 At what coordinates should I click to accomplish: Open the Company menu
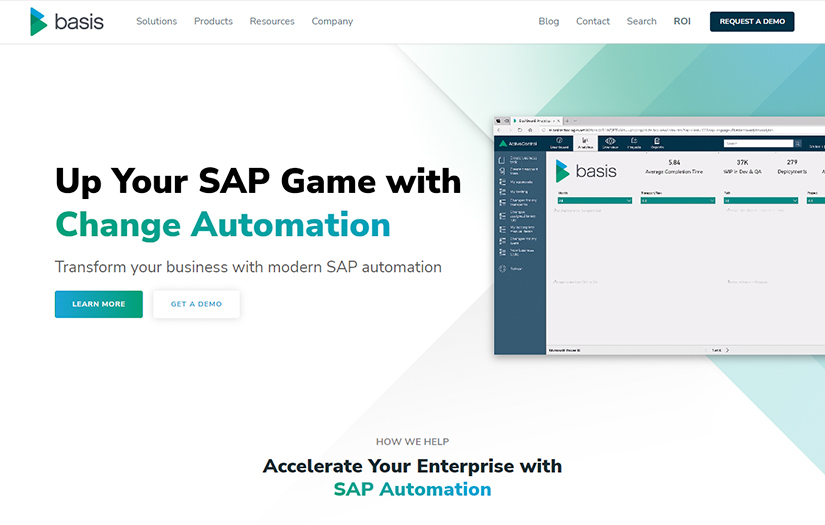tap(332, 21)
